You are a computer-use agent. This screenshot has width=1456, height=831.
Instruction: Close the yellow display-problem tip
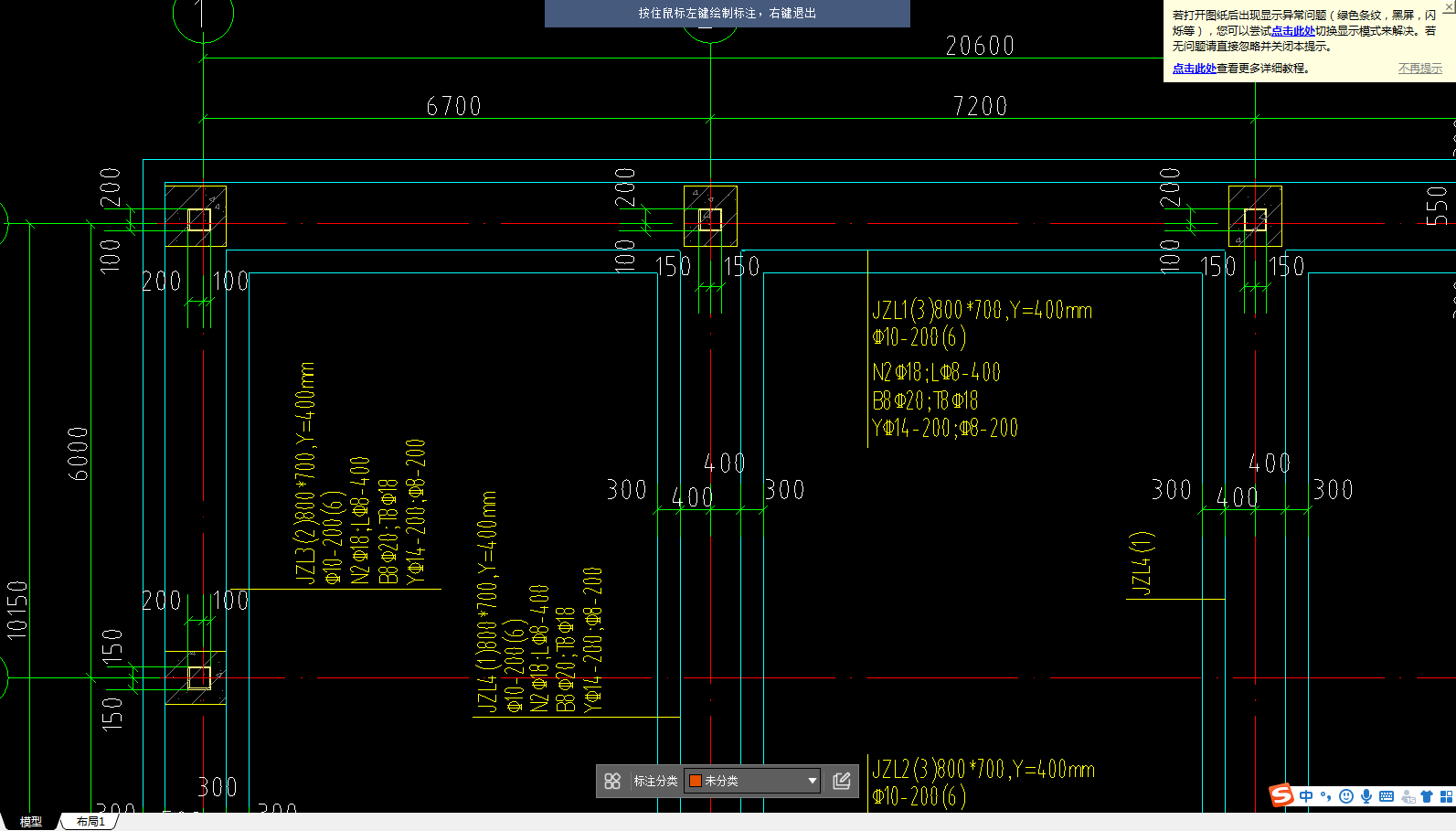pos(1449,5)
